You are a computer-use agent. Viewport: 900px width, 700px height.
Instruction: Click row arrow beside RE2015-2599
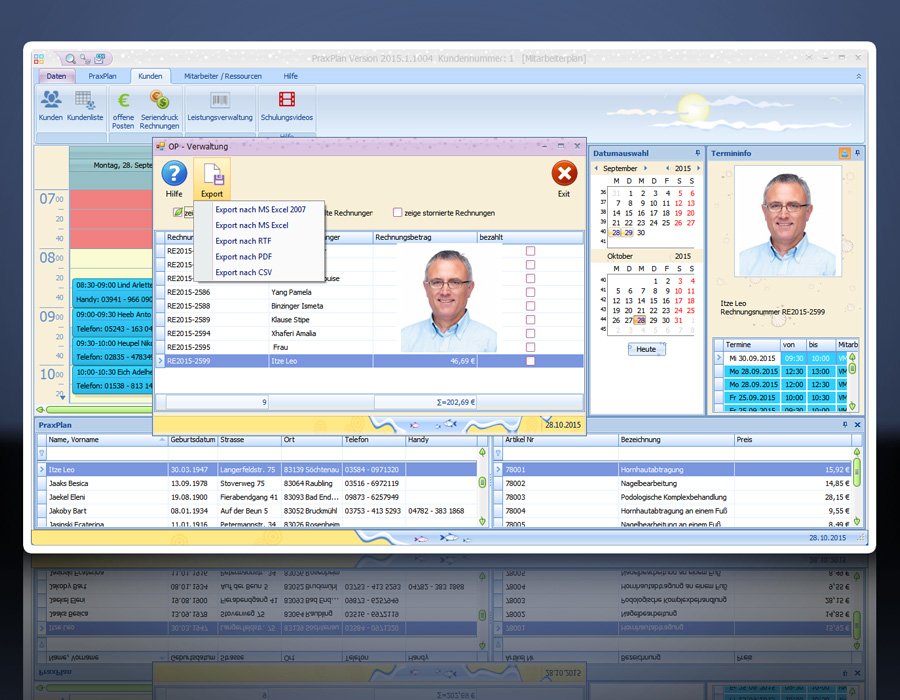160,361
